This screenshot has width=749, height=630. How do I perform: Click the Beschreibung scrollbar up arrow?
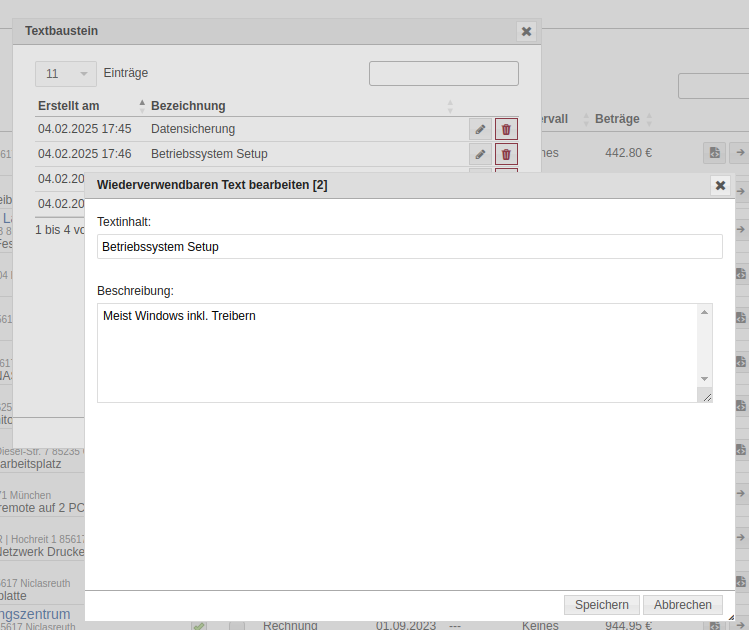tap(705, 313)
